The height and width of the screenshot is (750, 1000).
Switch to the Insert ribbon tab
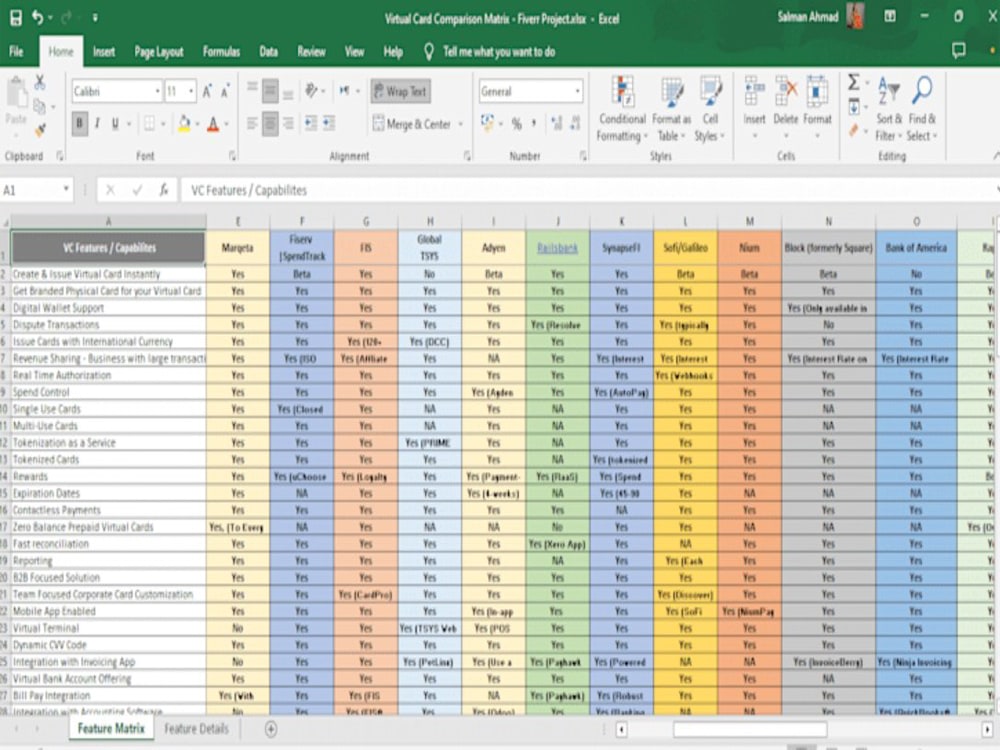pos(104,52)
